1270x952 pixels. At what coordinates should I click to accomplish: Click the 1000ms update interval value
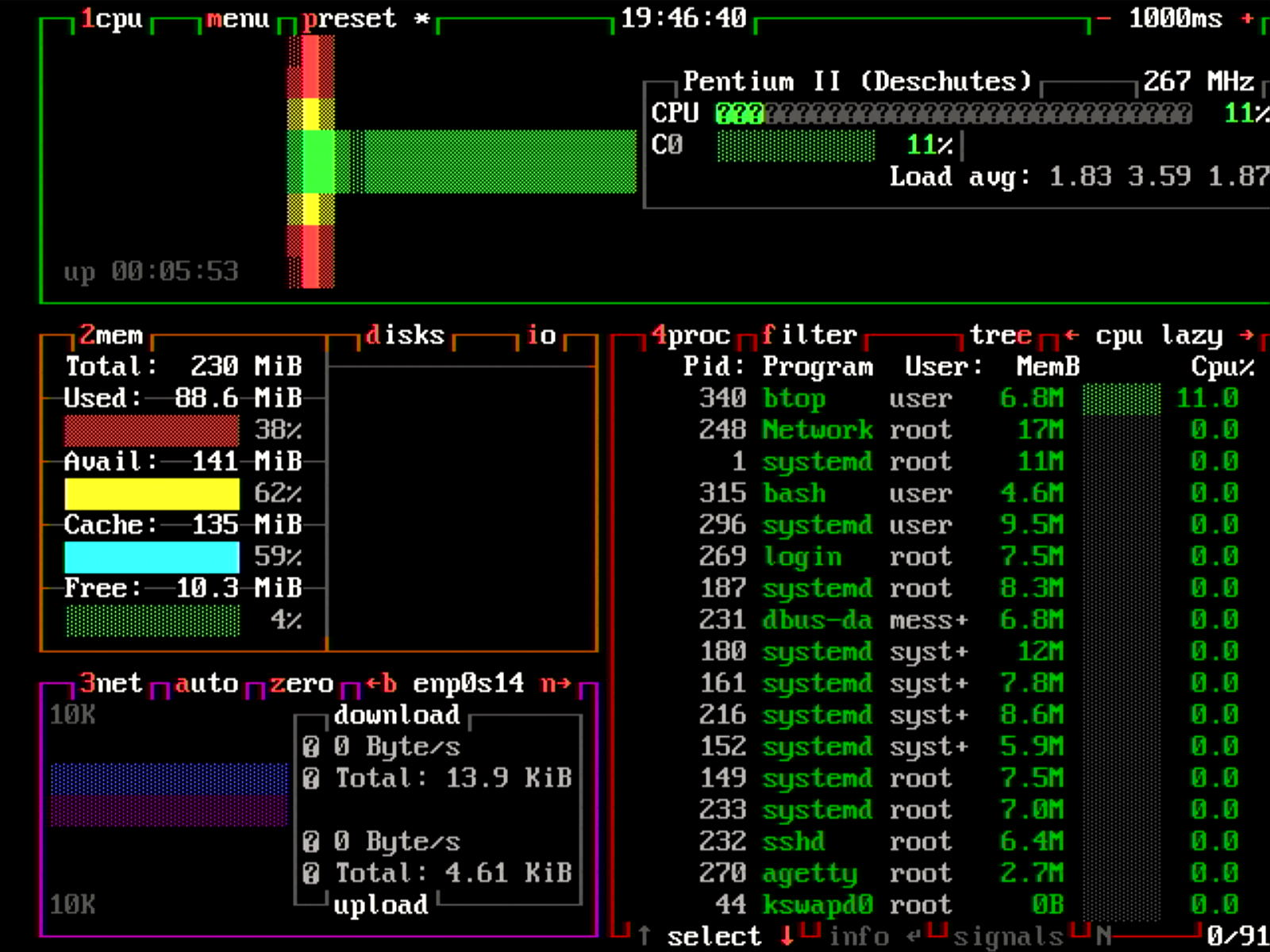coord(1176,17)
